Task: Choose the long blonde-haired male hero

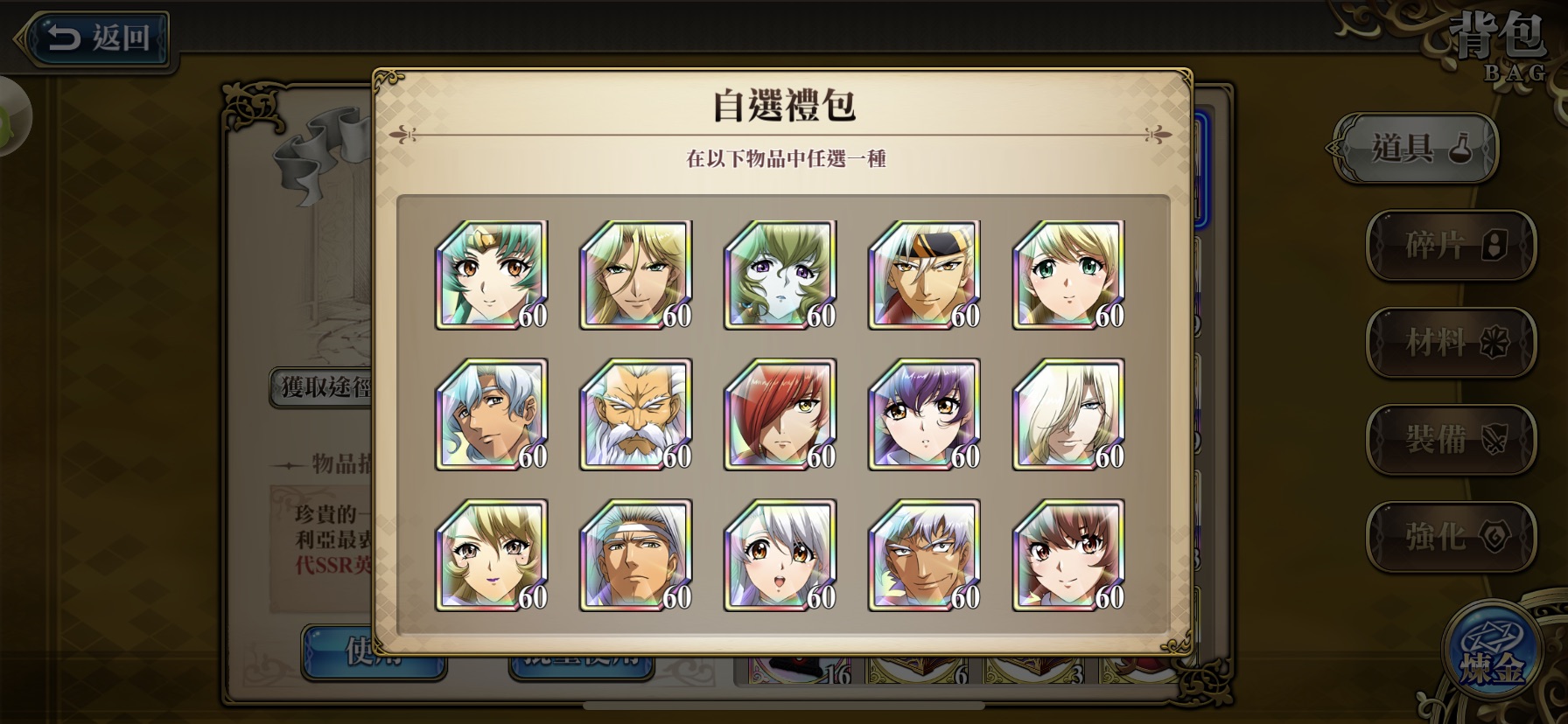Action: [x=636, y=275]
